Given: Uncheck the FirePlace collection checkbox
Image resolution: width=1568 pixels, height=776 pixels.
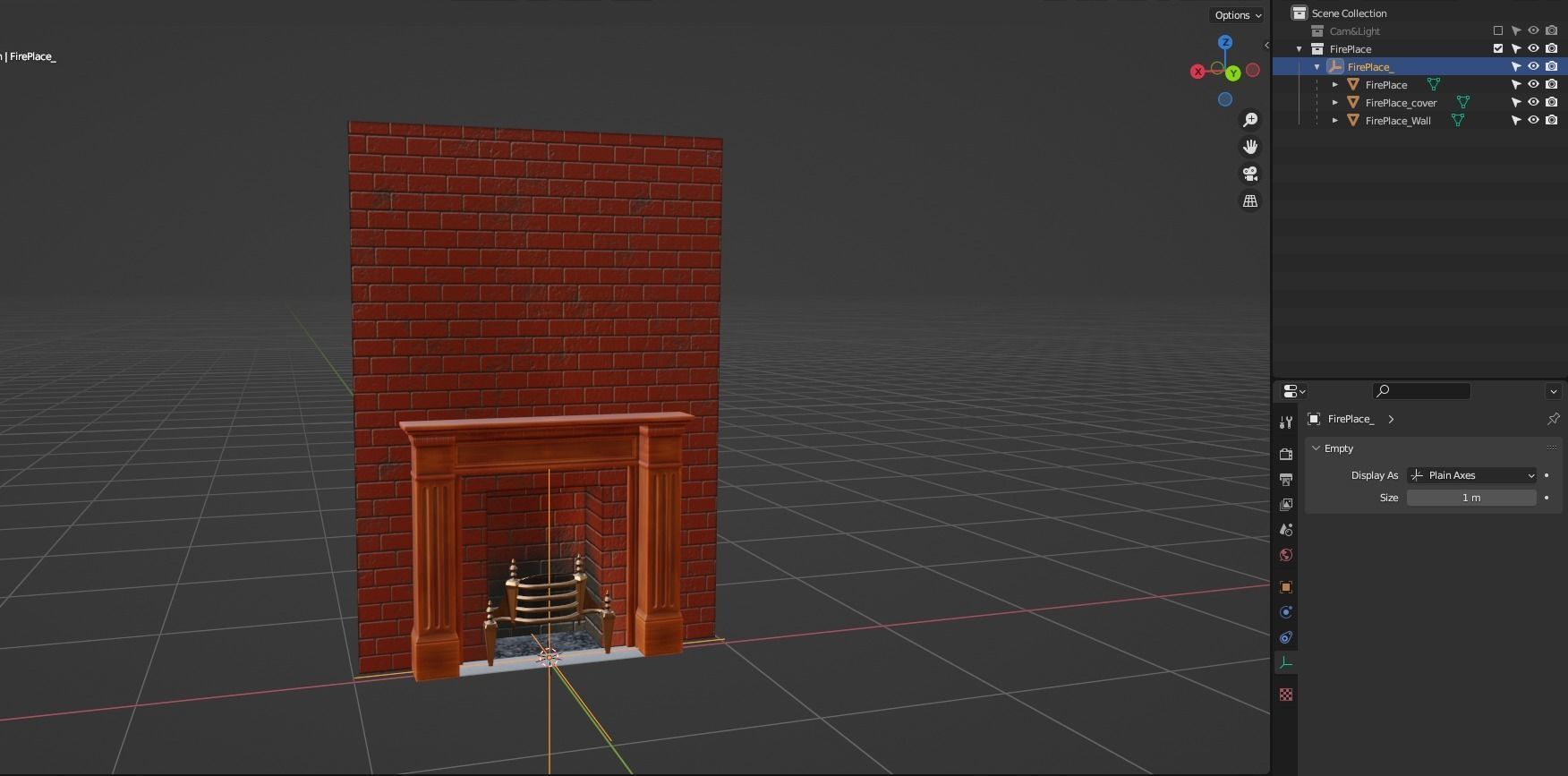Looking at the screenshot, I should tap(1498, 48).
